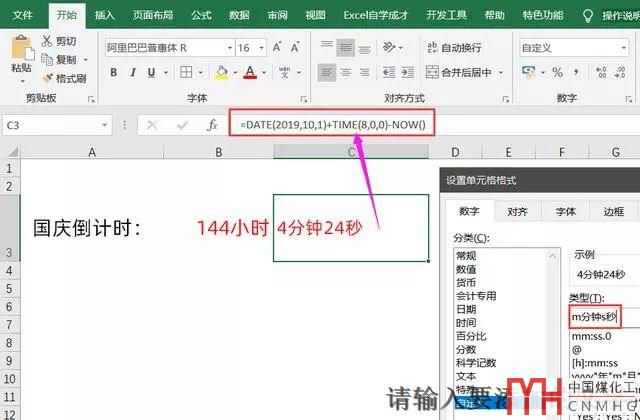Viewport: 640px width, 420px height.
Task: Align text right
Action: pyautogui.click(x=364, y=73)
